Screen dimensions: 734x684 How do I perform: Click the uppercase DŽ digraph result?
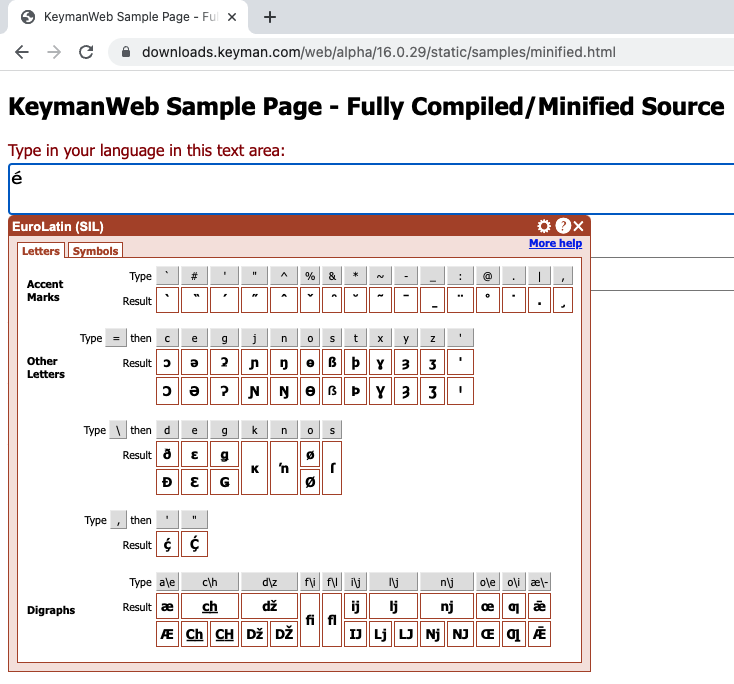284,634
